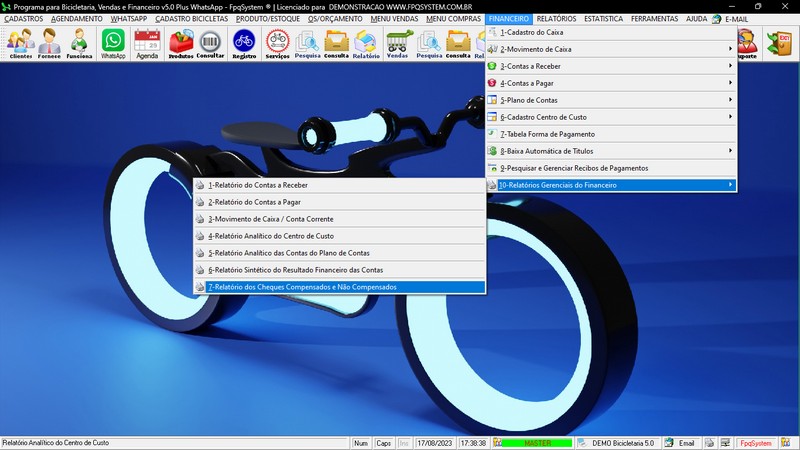800x450 pixels.
Task: Open the Funciona employees icon
Action: 80,43
